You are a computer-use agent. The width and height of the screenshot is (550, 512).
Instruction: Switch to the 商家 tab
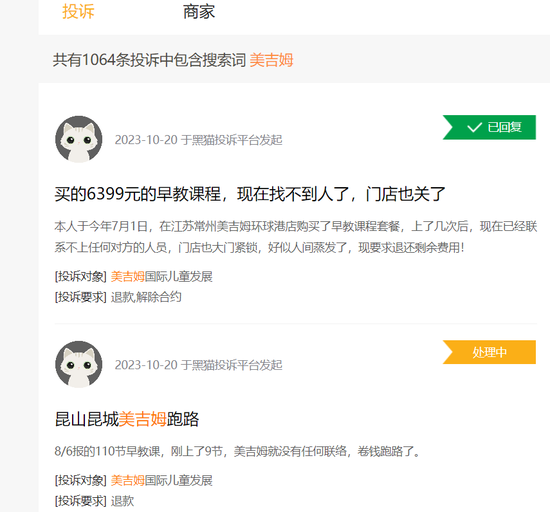click(199, 12)
